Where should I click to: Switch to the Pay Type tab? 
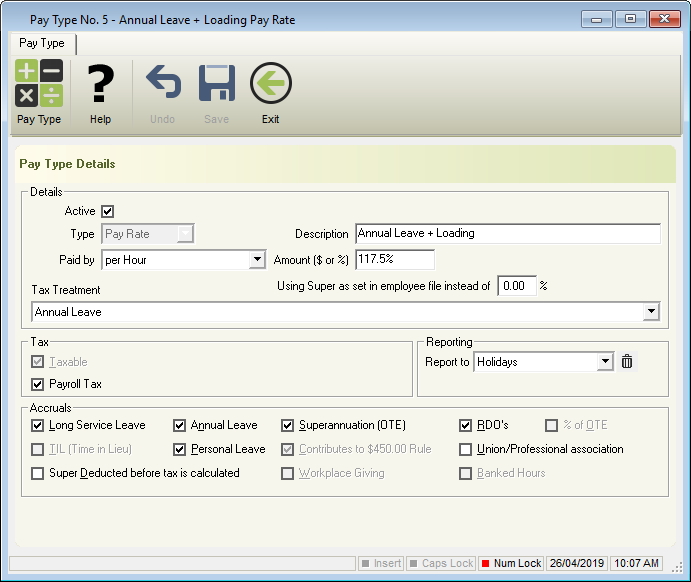pyautogui.click(x=42, y=43)
